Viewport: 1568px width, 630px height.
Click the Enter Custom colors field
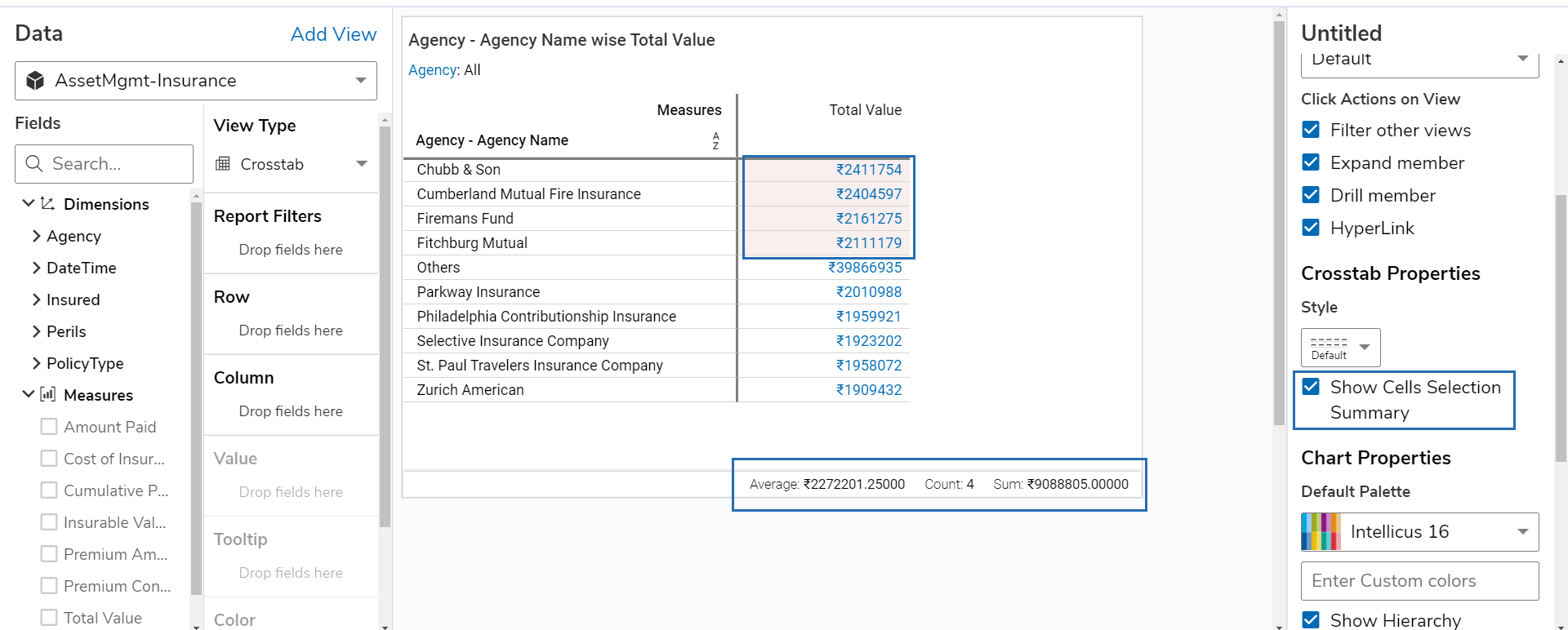click(x=1419, y=581)
